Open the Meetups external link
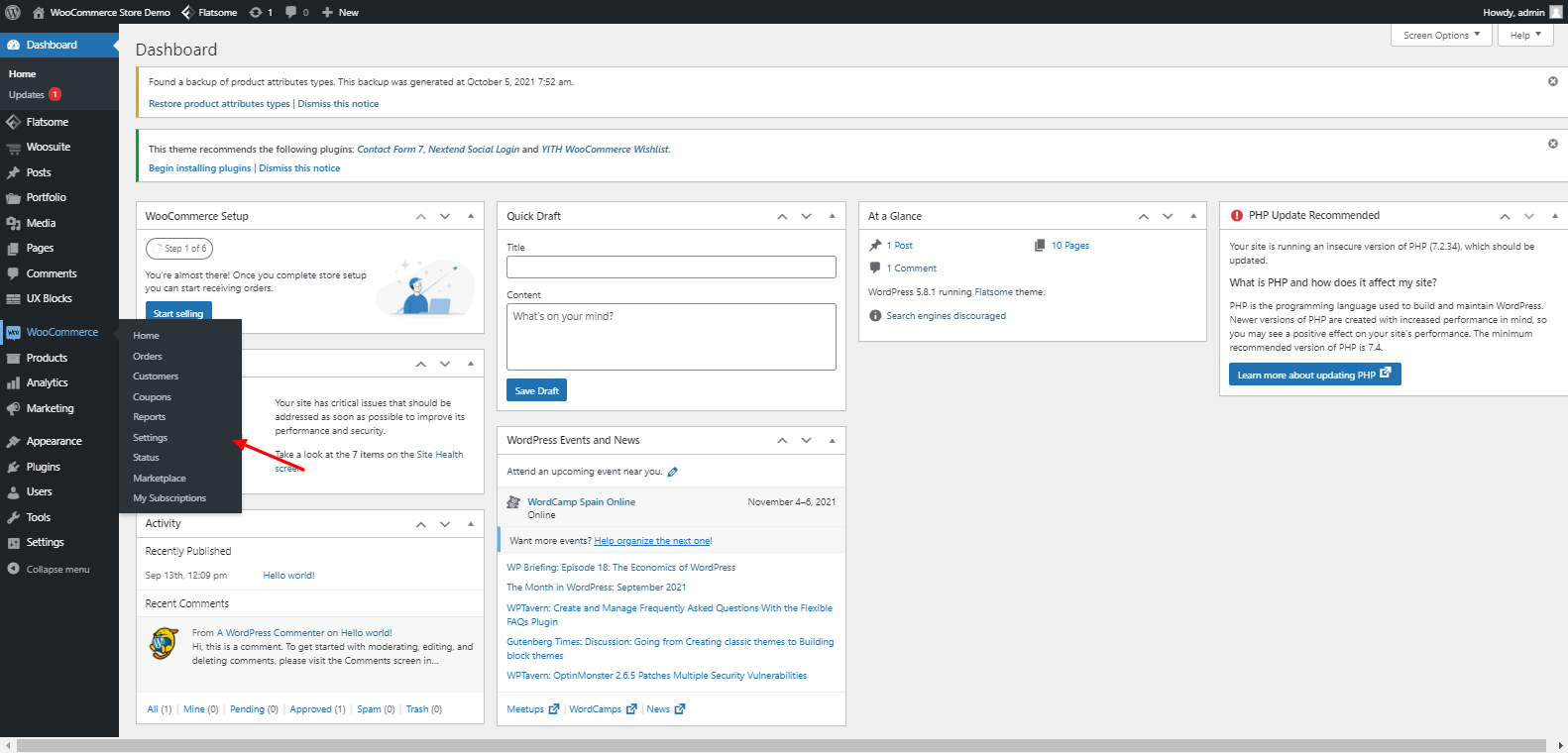Screen dimensions: 1568x753 533,709
